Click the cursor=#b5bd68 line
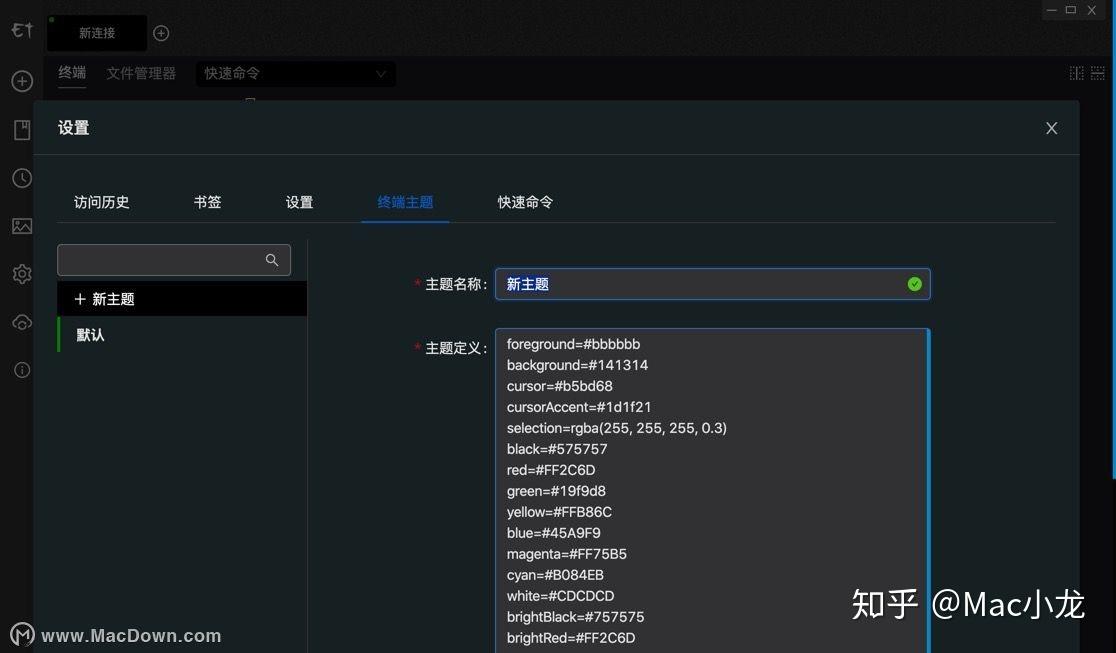The image size is (1116, 653). 559,386
